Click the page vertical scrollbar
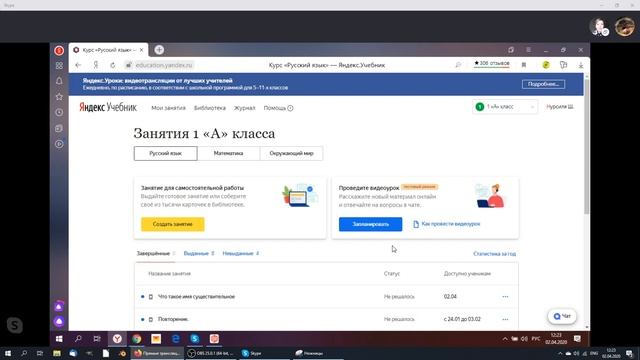The image size is (640, 360). tap(587, 147)
